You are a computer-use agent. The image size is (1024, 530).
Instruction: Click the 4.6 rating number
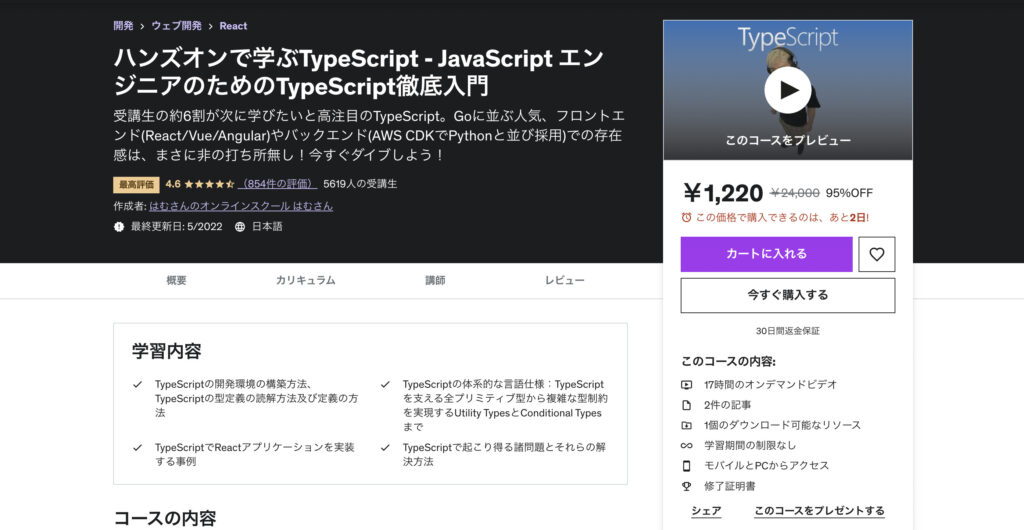[173, 184]
